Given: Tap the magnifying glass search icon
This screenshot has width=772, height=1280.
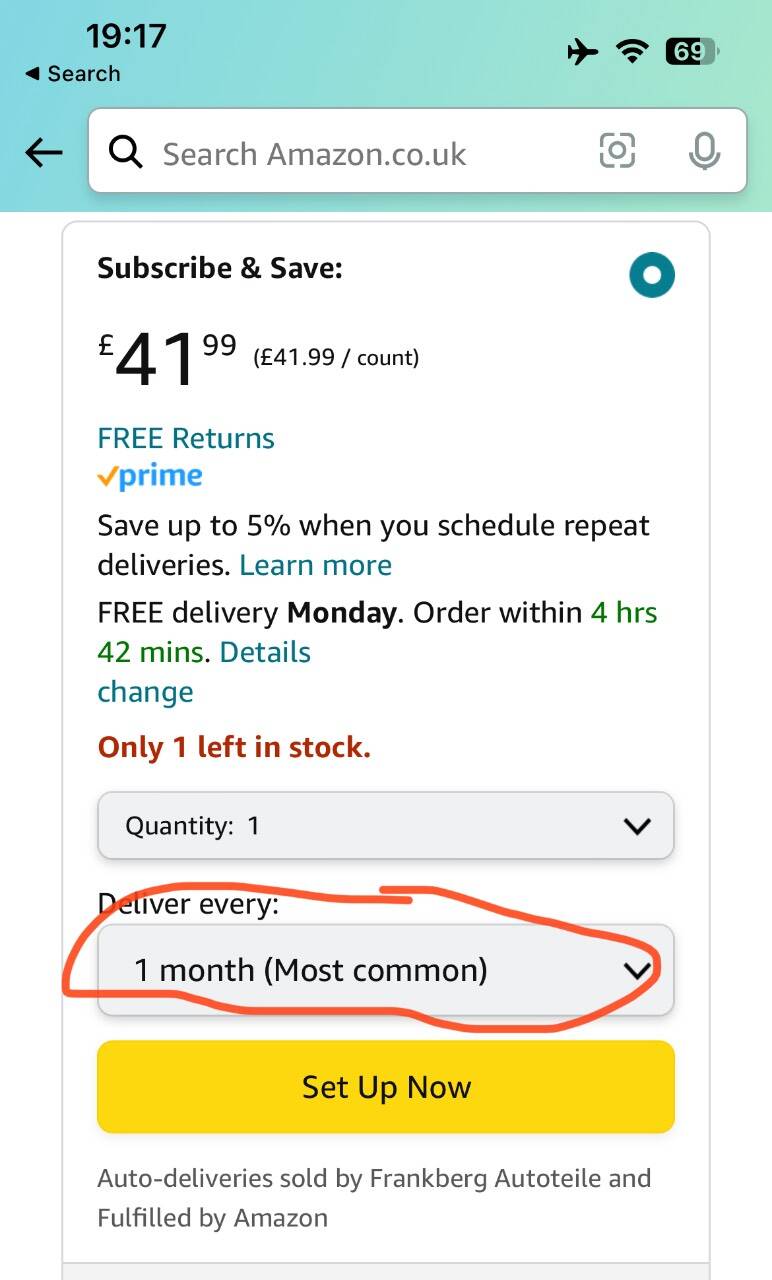Looking at the screenshot, I should pos(126,152).
